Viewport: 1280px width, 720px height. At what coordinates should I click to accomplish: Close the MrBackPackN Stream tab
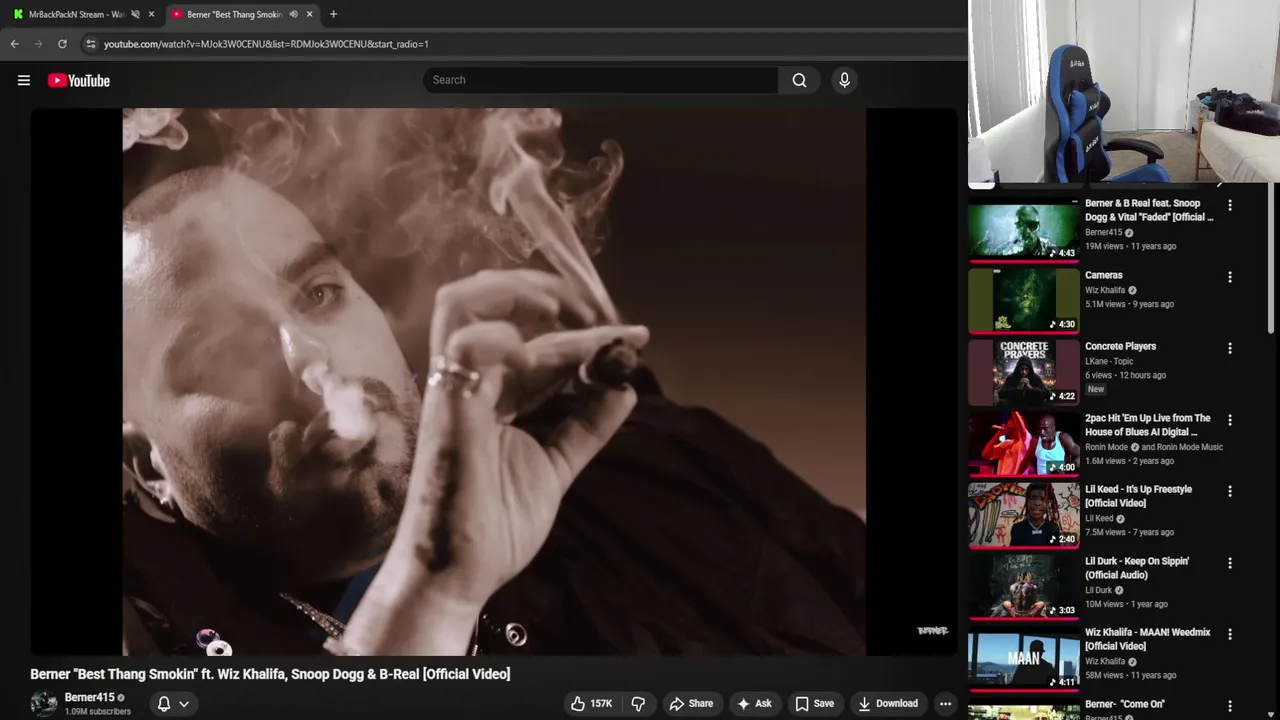(x=151, y=14)
